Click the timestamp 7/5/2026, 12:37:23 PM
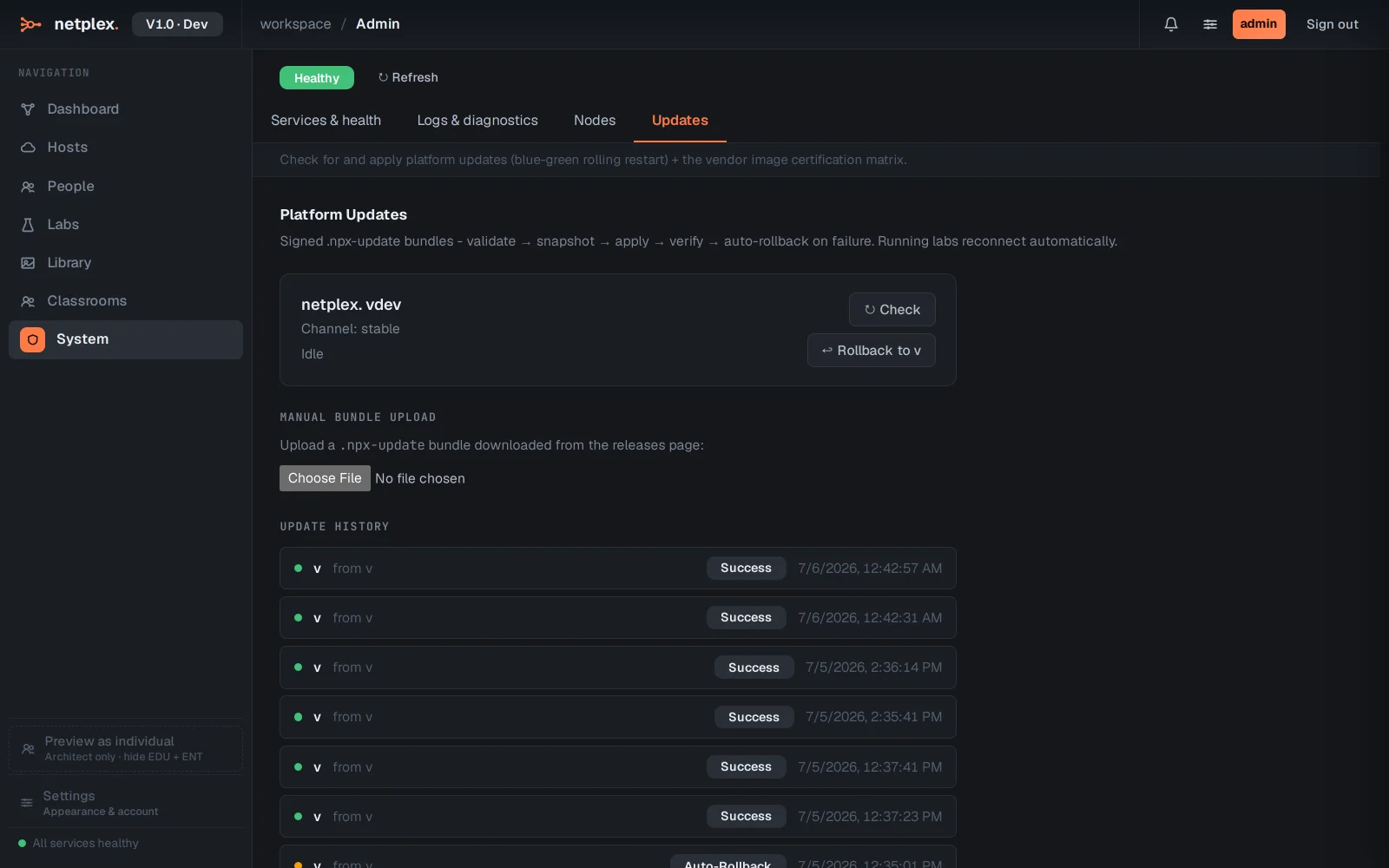This screenshot has height=868, width=1389. click(870, 817)
